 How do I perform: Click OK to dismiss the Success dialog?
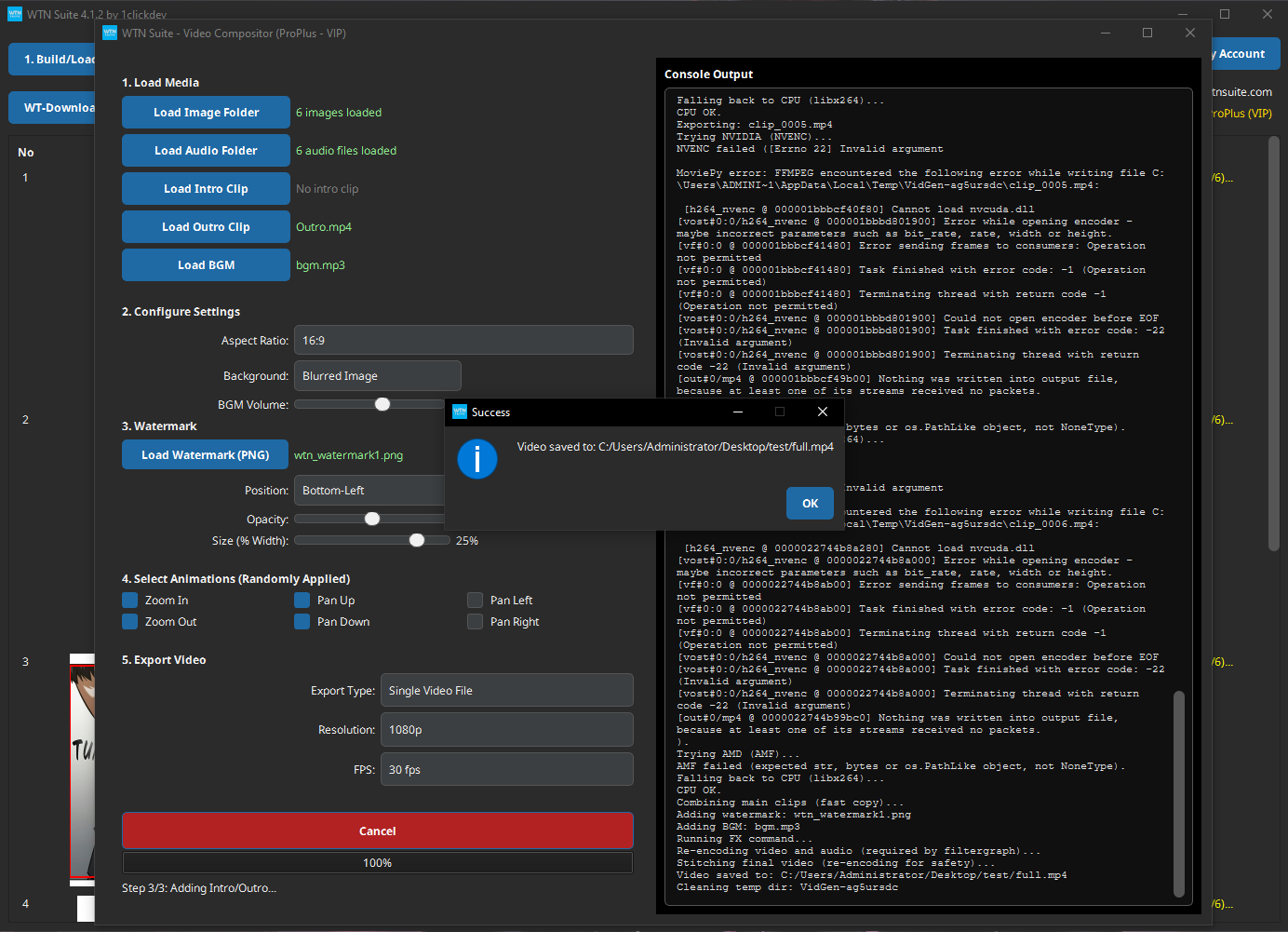click(x=809, y=503)
